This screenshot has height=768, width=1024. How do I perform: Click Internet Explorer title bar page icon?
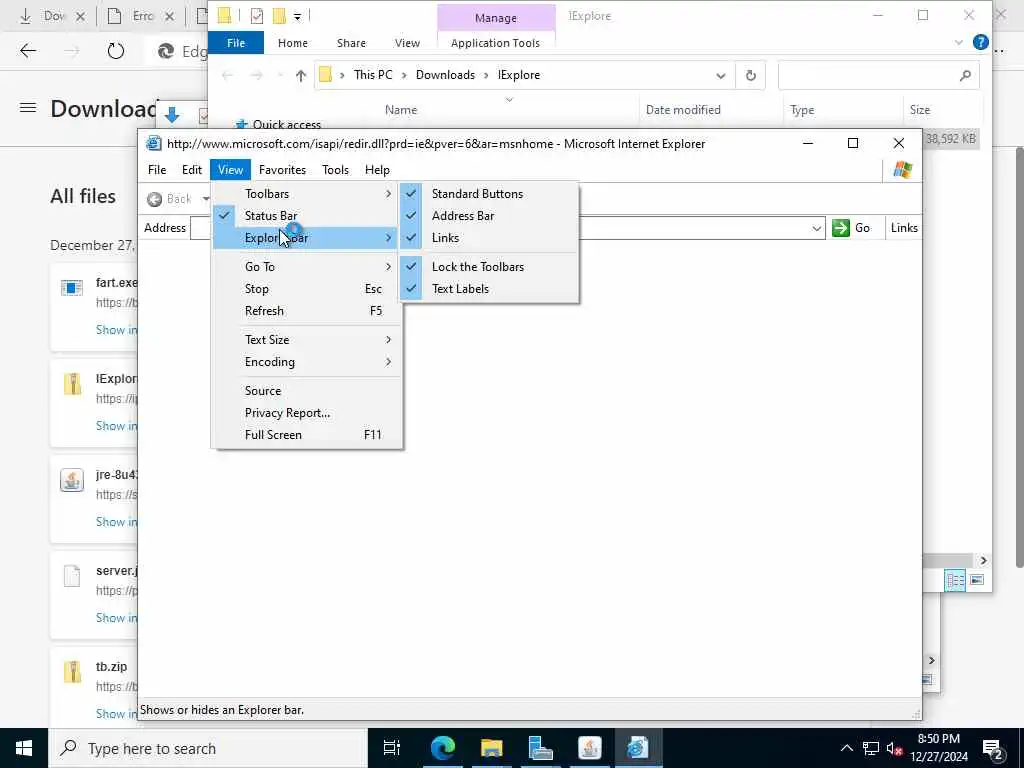click(x=153, y=143)
